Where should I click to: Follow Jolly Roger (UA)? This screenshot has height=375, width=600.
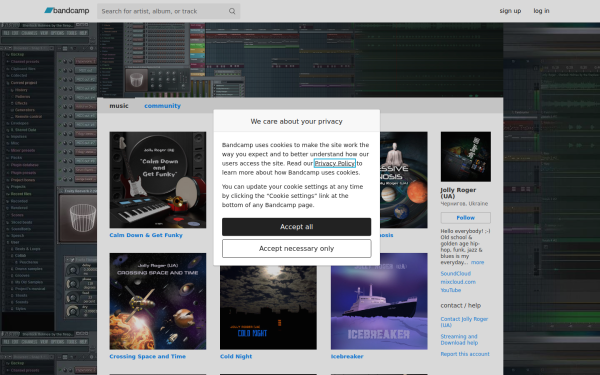pos(466,218)
